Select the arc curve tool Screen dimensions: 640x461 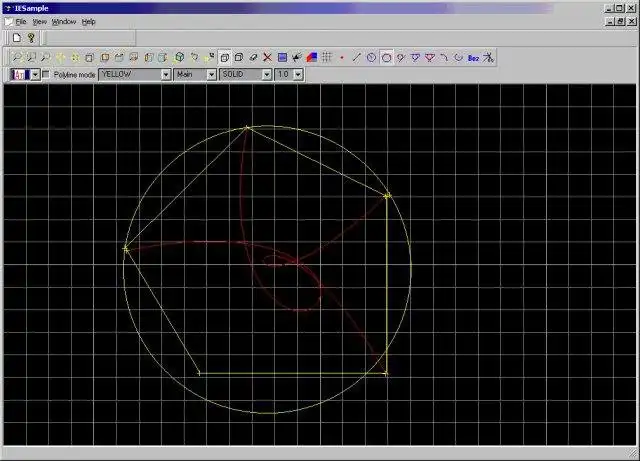click(x=444, y=58)
